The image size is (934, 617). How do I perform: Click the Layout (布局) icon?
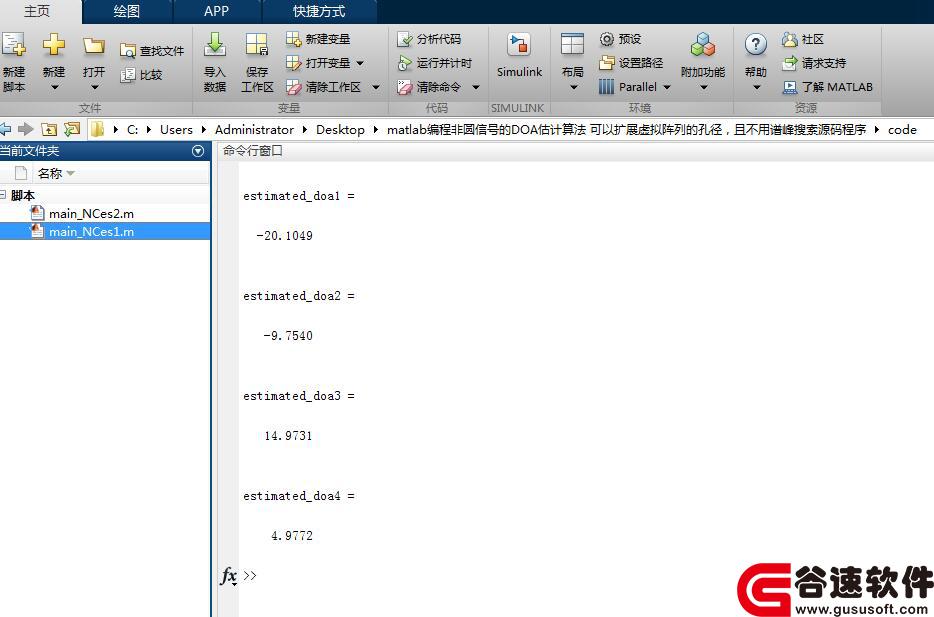click(572, 45)
